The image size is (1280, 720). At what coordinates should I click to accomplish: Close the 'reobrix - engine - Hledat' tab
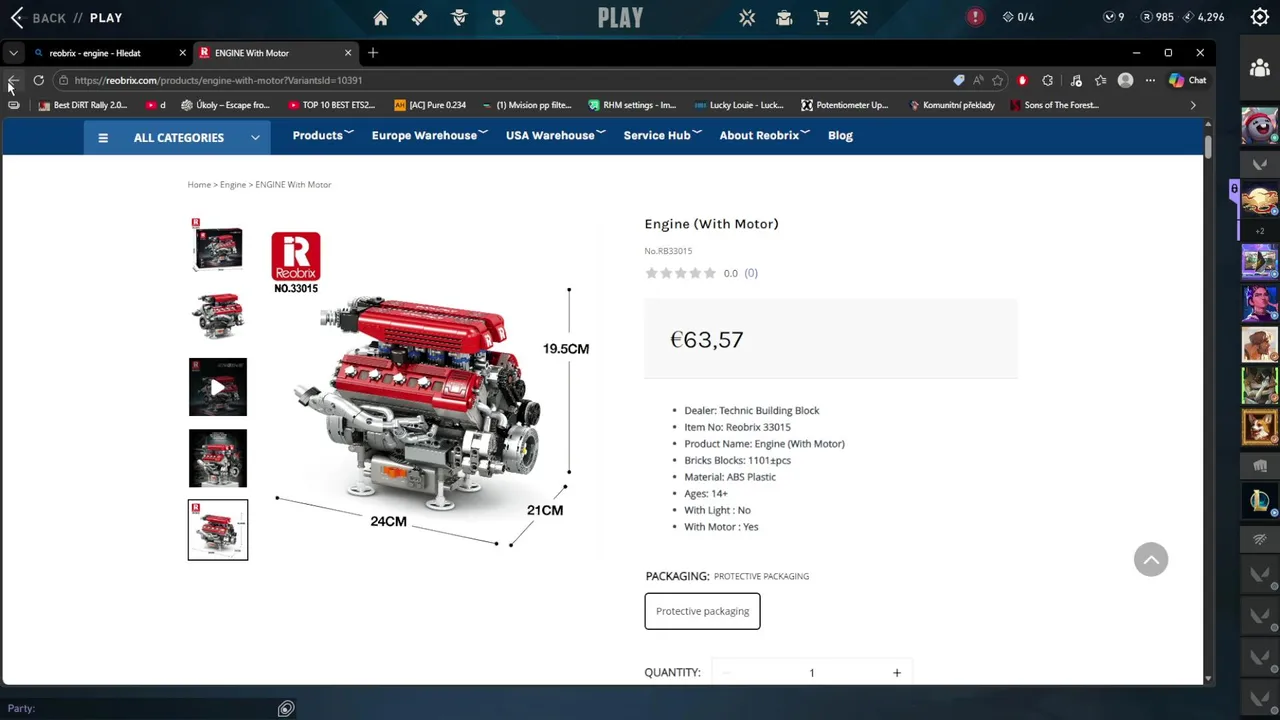click(182, 53)
